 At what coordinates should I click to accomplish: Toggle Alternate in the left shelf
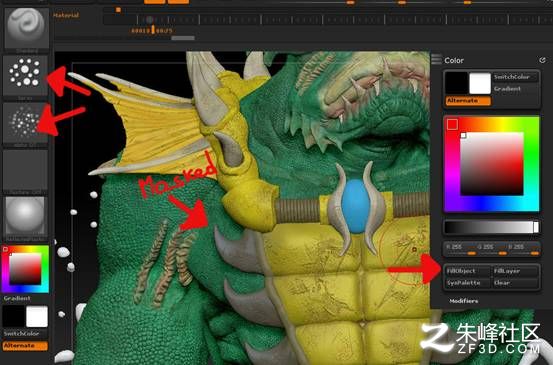coord(25,346)
